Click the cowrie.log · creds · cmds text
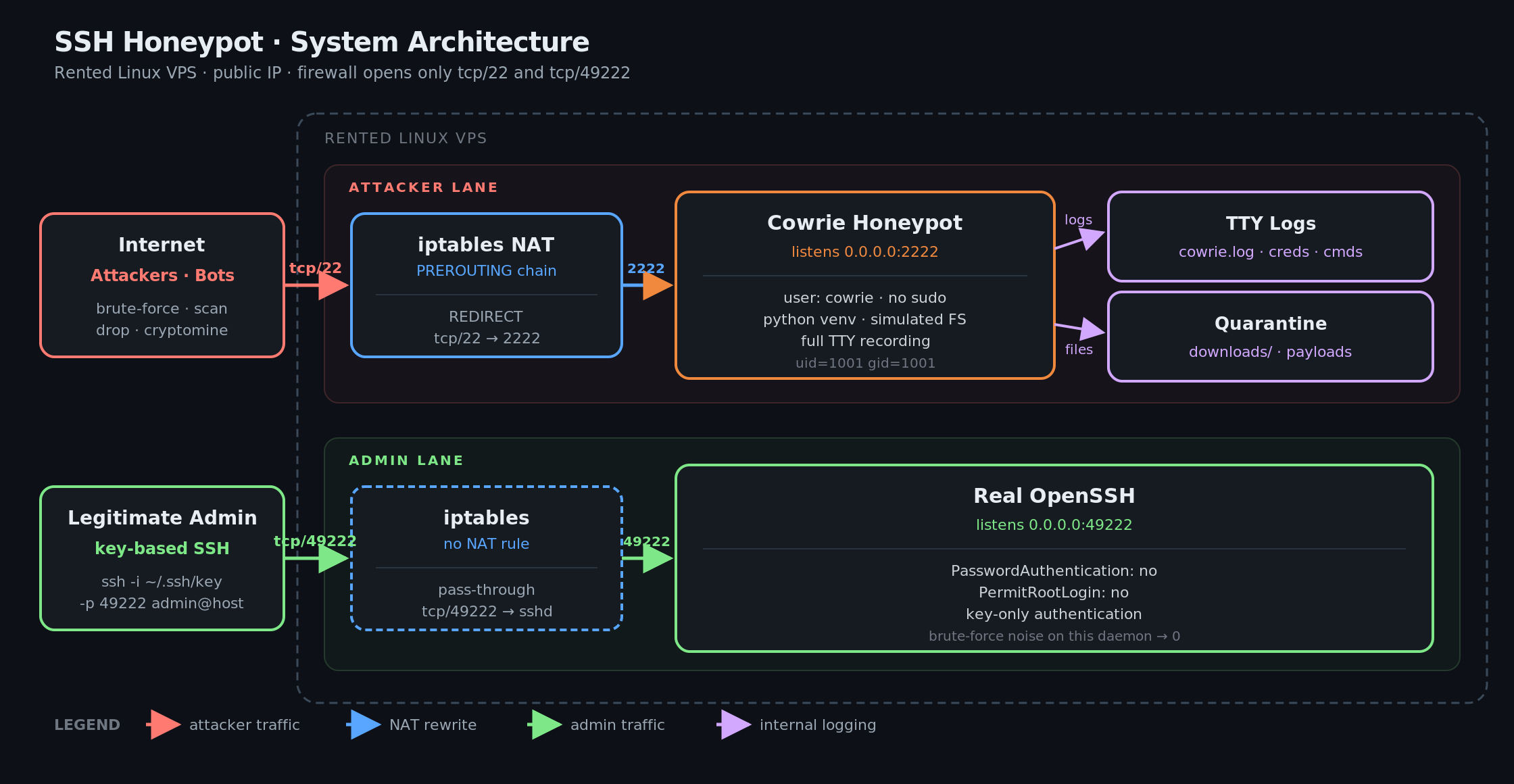Screen dimensions: 1514x784 pyautogui.click(x=1271, y=252)
